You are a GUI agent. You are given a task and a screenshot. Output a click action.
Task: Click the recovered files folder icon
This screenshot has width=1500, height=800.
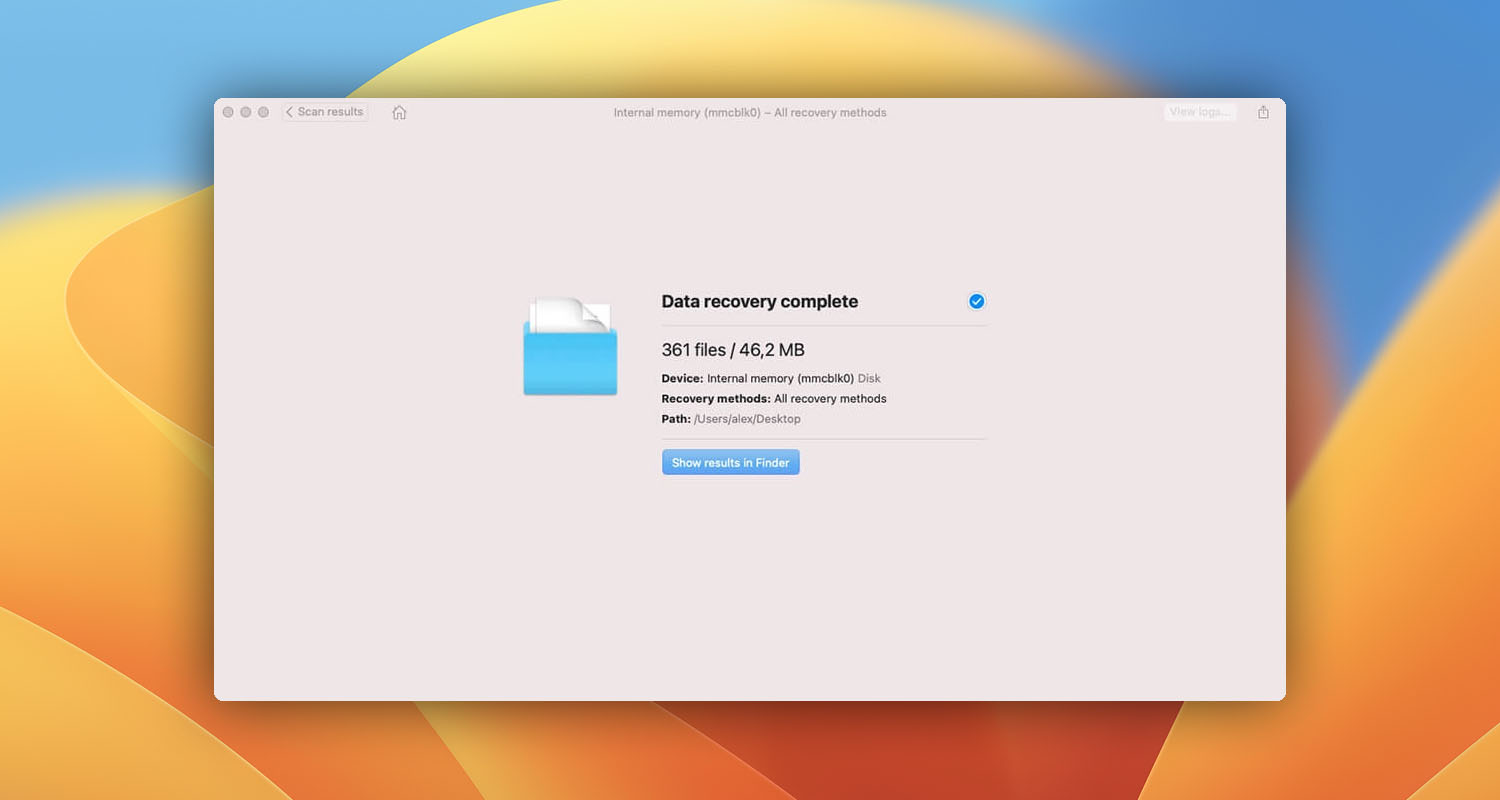(570, 345)
